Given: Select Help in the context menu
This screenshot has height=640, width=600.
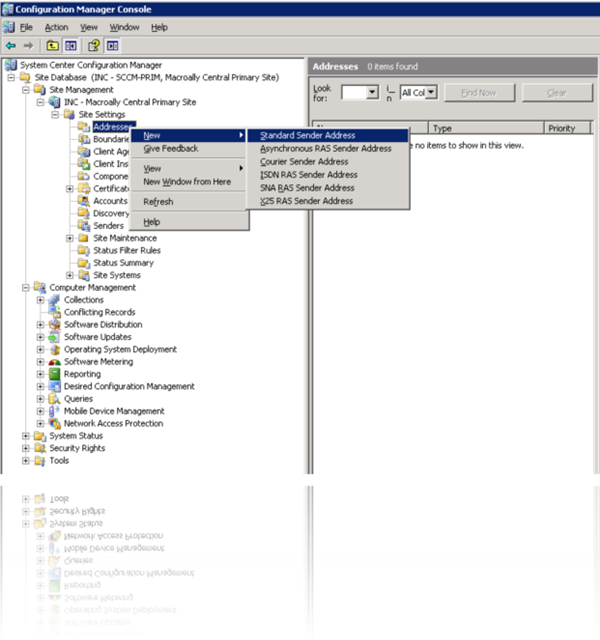Looking at the screenshot, I should tap(189, 222).
